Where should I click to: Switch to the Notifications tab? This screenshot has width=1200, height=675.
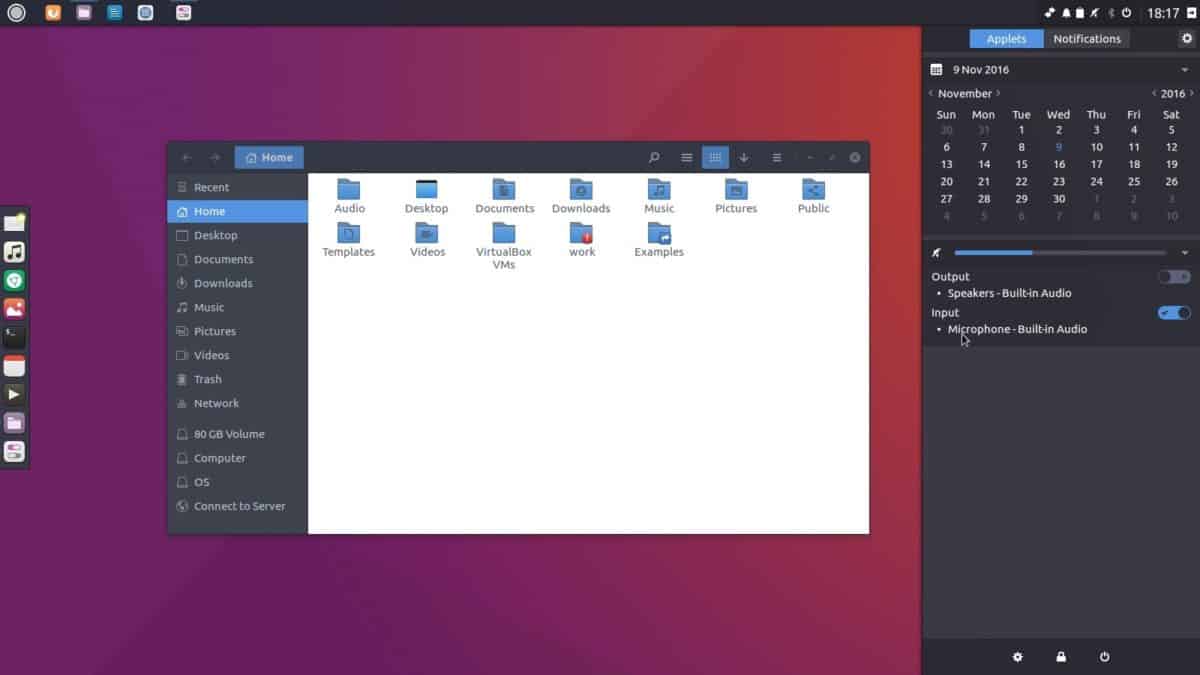(1087, 38)
